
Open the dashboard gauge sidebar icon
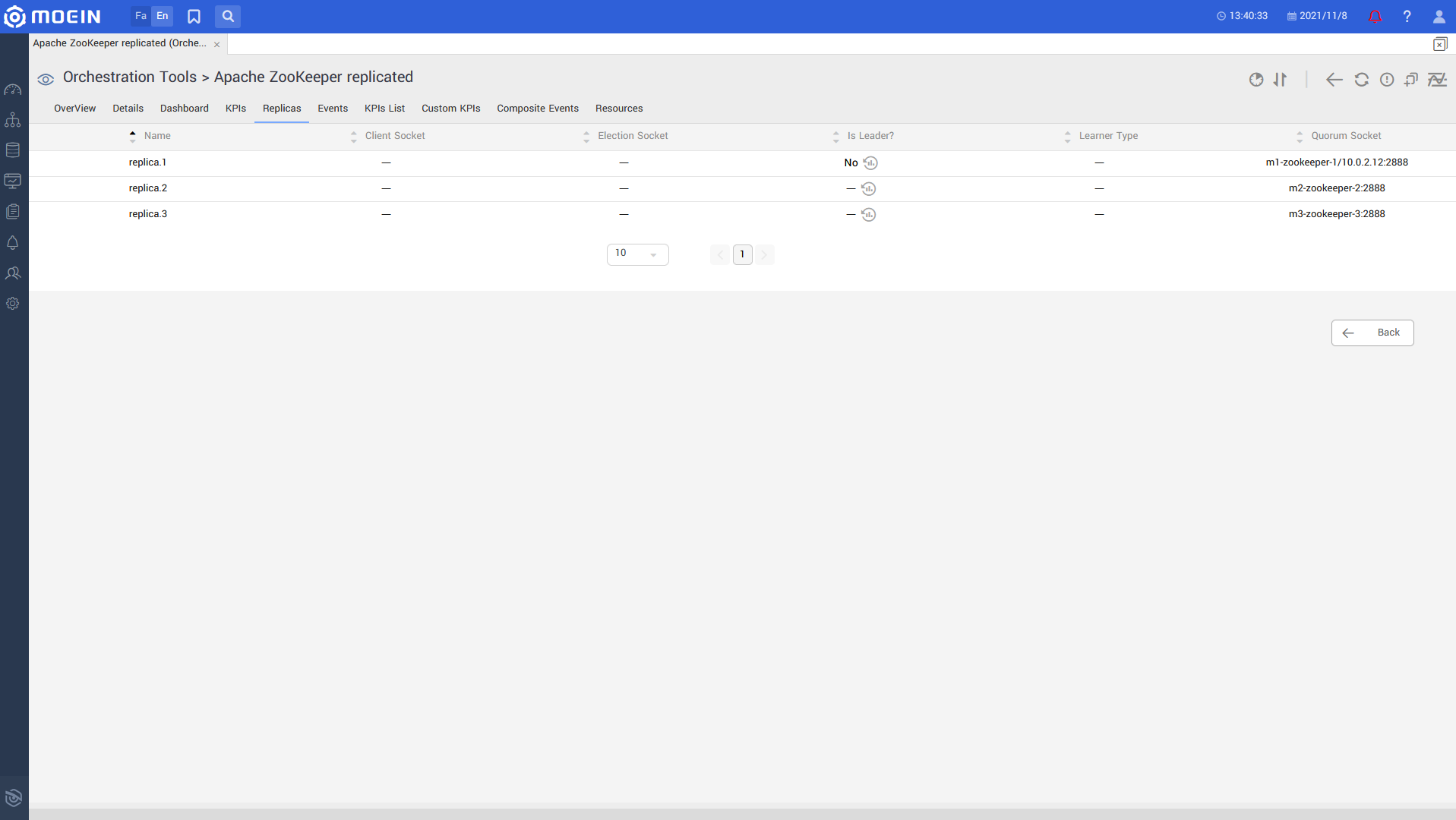click(x=13, y=90)
